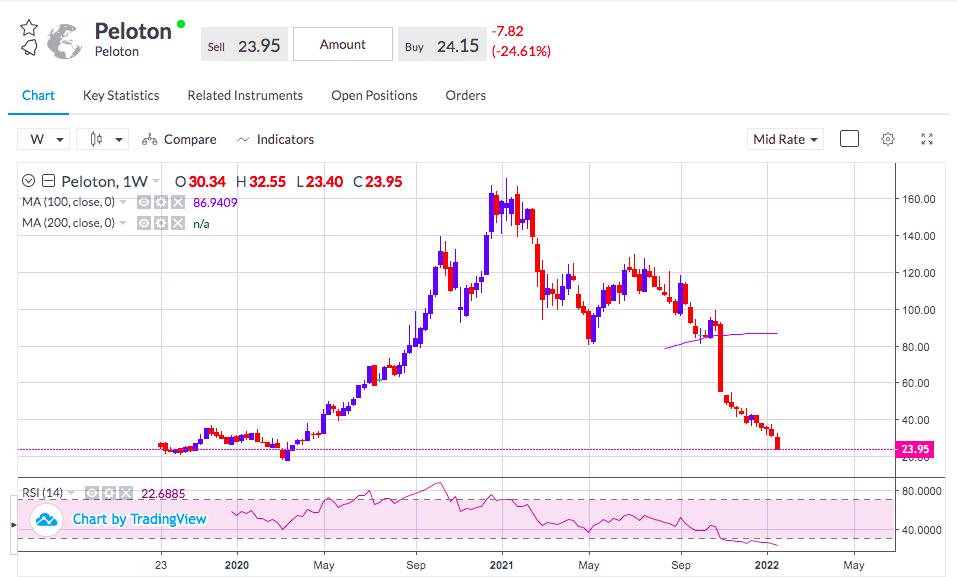Expand chart to fullscreen mode
This screenshot has width=957, height=577.
coord(926,139)
